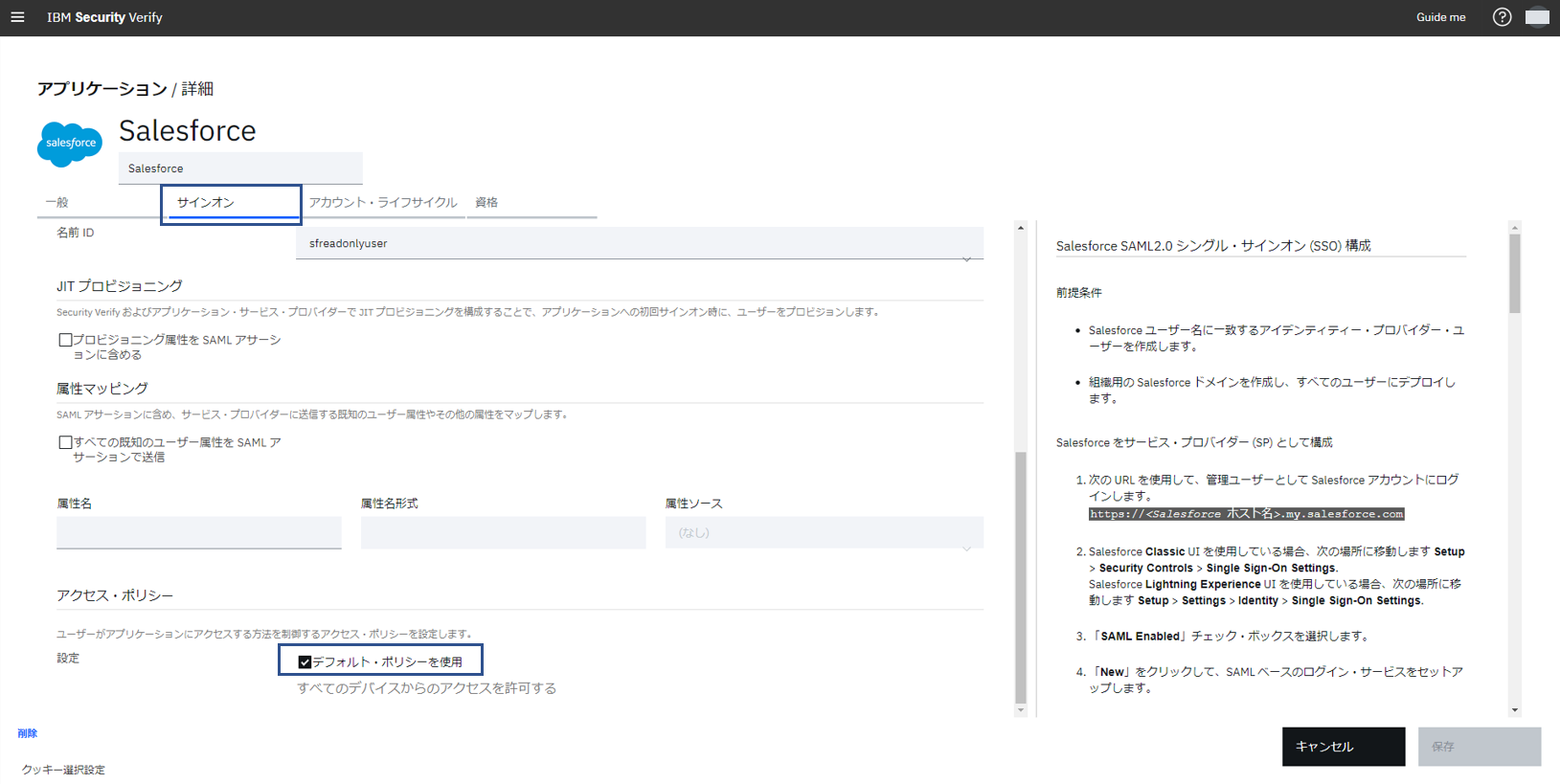
Task: Click the help panel scrollbar down arrow
Action: click(1515, 710)
